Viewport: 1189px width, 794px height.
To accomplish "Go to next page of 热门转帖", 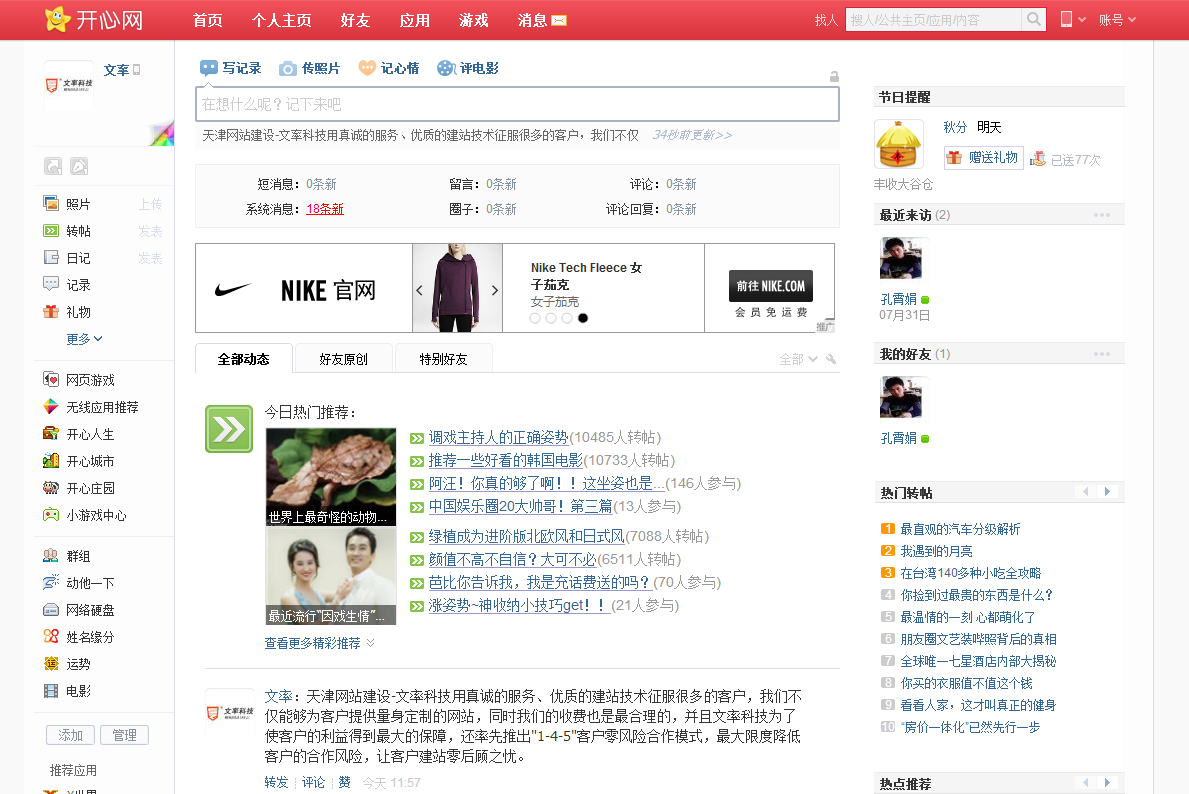I will click(x=1107, y=492).
